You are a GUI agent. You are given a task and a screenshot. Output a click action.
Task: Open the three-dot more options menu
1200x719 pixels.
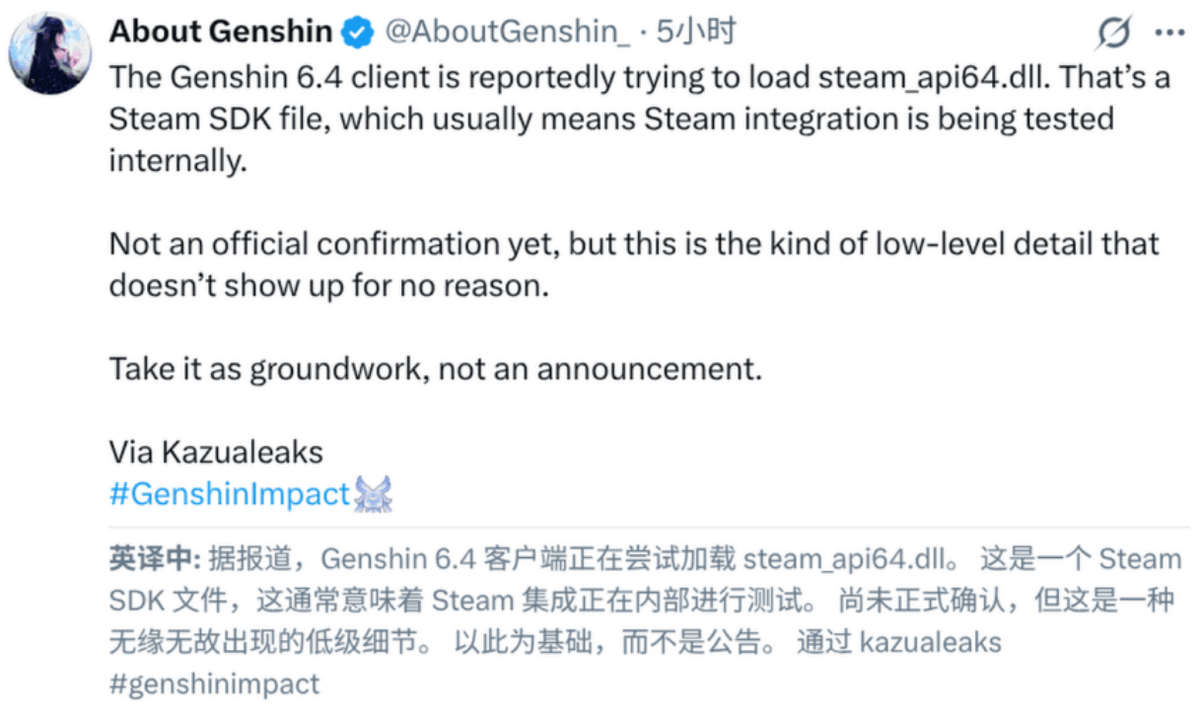1169,32
